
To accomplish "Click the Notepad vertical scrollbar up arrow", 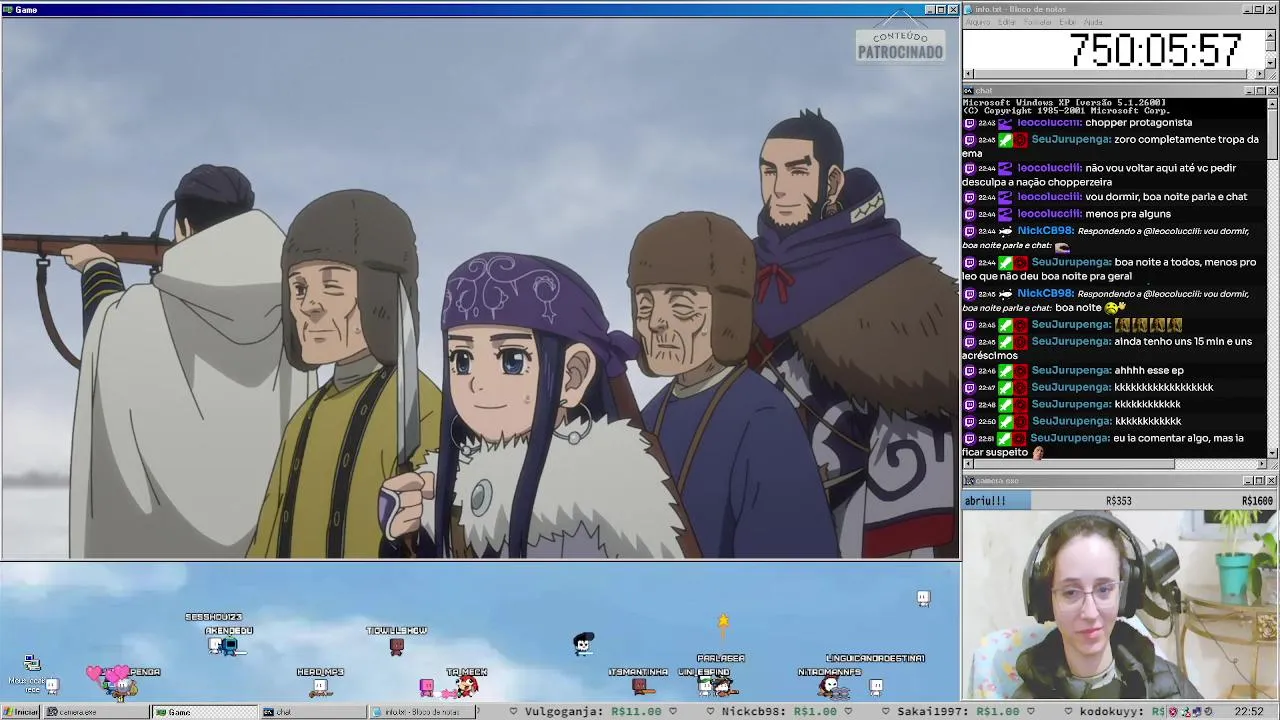I will (1271, 35).
